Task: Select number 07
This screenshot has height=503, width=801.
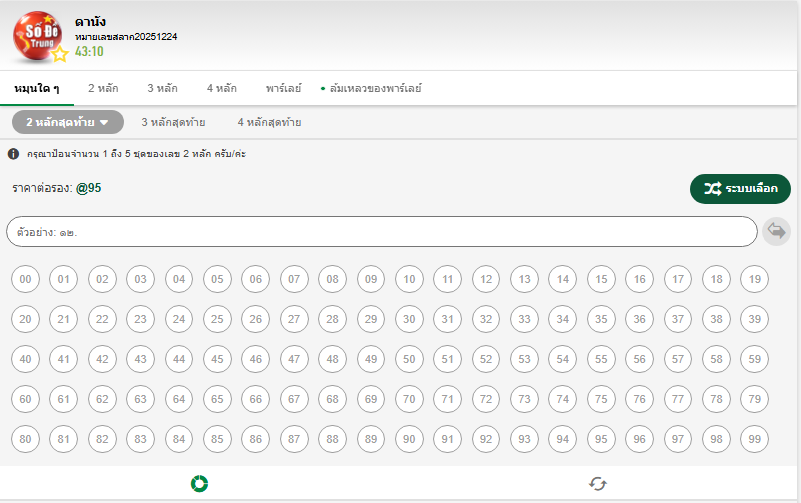Action: pos(294,279)
